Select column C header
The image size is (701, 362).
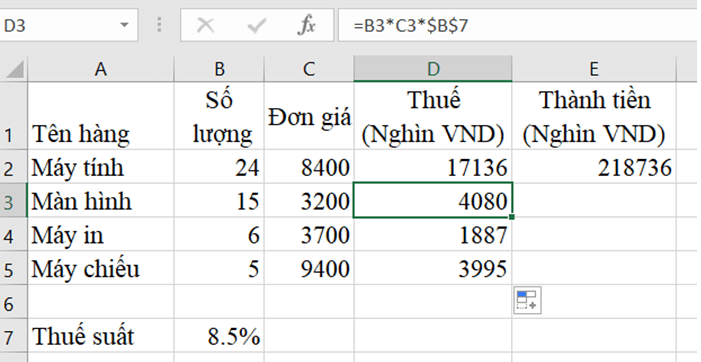pos(309,69)
